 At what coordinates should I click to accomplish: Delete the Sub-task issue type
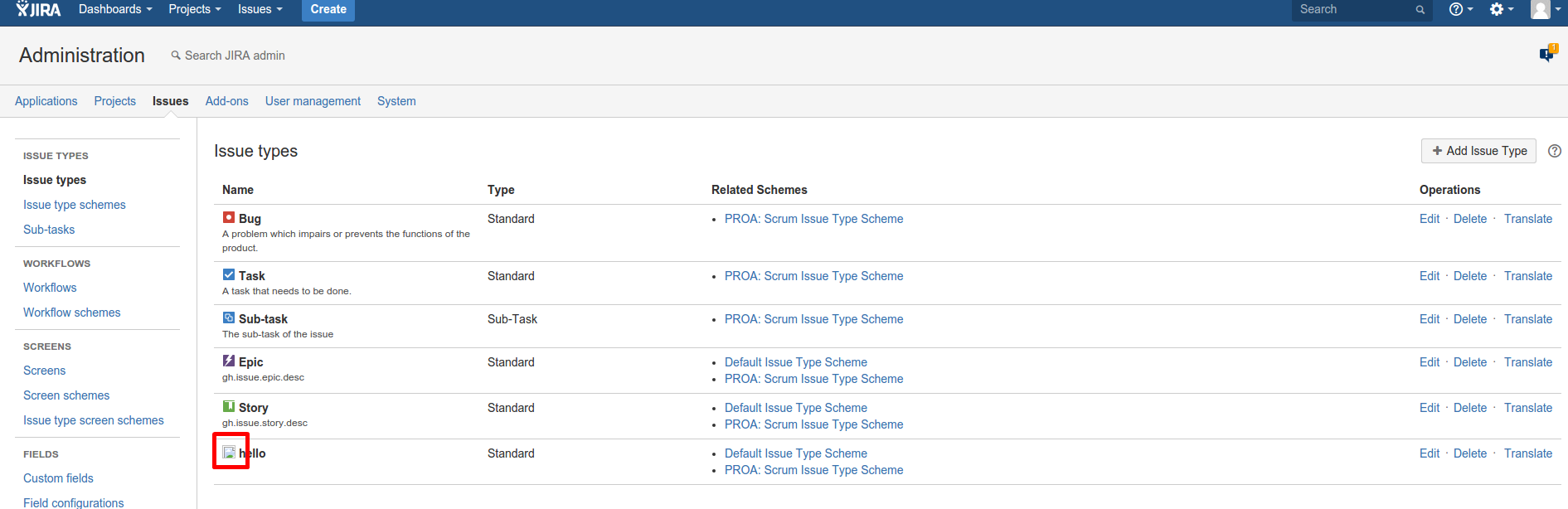click(x=1470, y=319)
